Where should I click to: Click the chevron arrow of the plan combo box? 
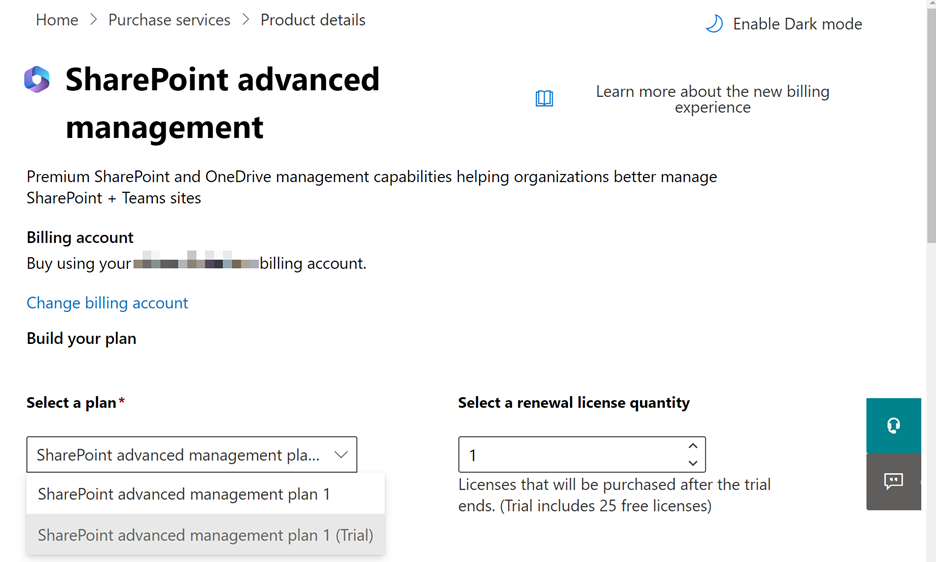[341, 455]
